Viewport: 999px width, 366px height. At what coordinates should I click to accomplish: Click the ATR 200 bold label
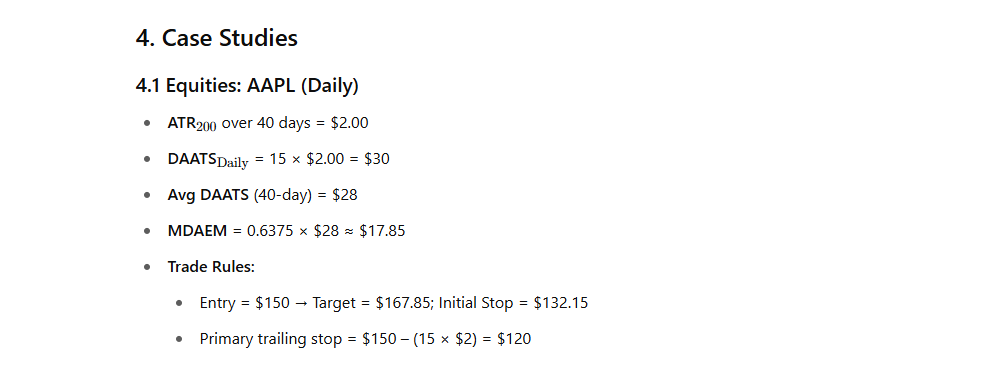pos(192,124)
